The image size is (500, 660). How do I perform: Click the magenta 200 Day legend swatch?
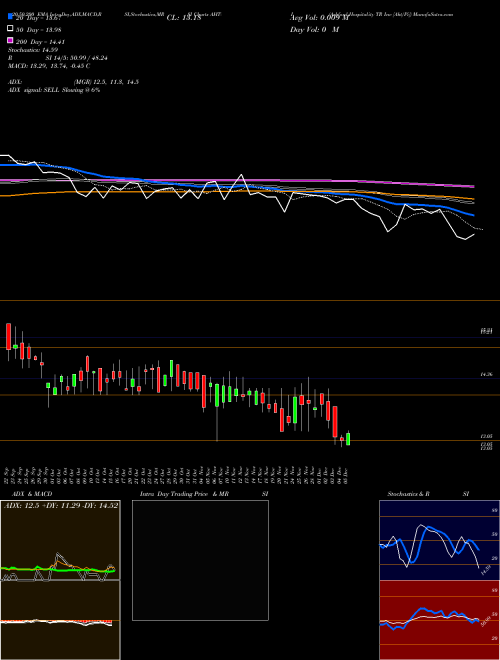click(x=11, y=40)
